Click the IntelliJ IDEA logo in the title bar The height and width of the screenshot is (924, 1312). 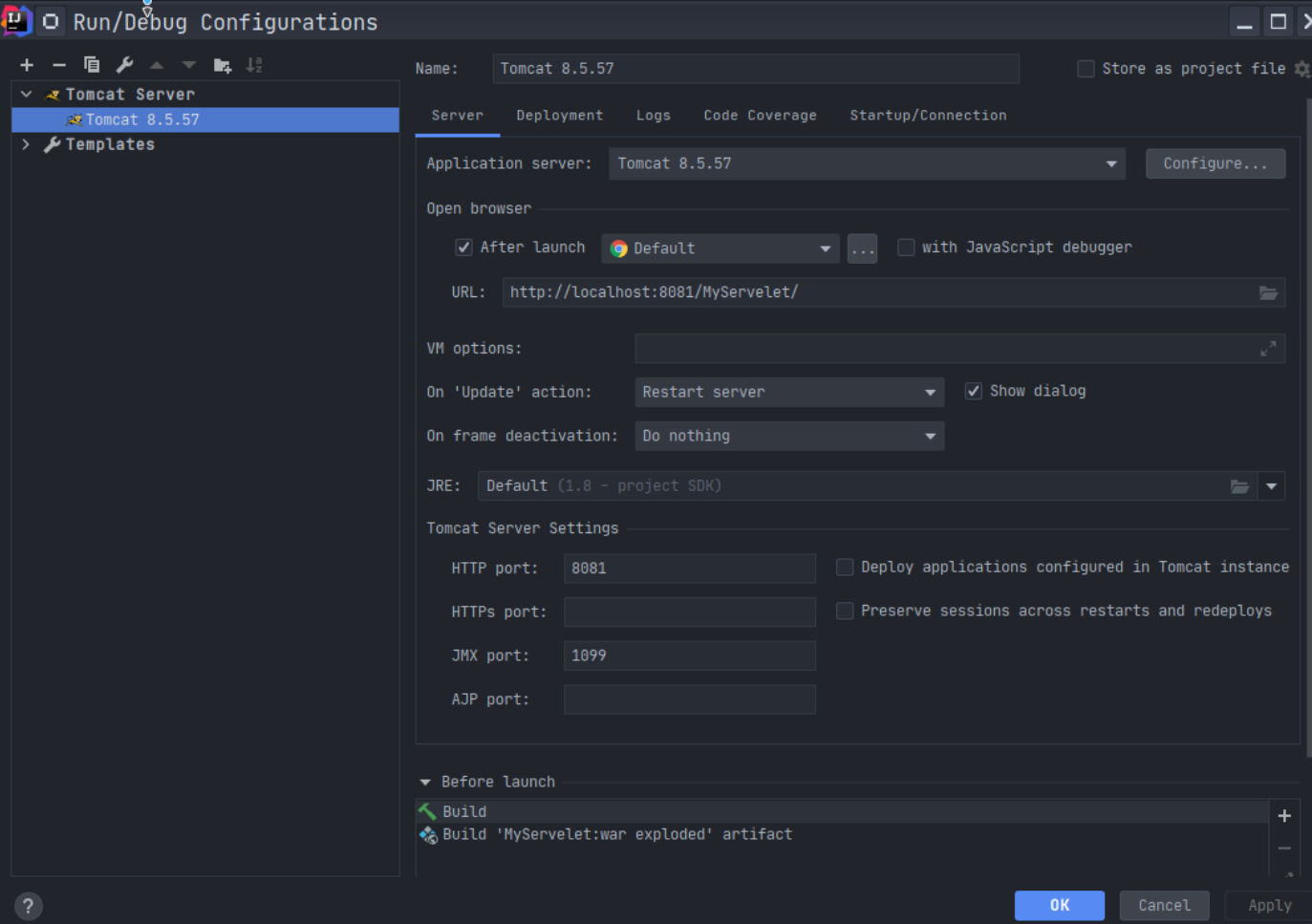15,21
